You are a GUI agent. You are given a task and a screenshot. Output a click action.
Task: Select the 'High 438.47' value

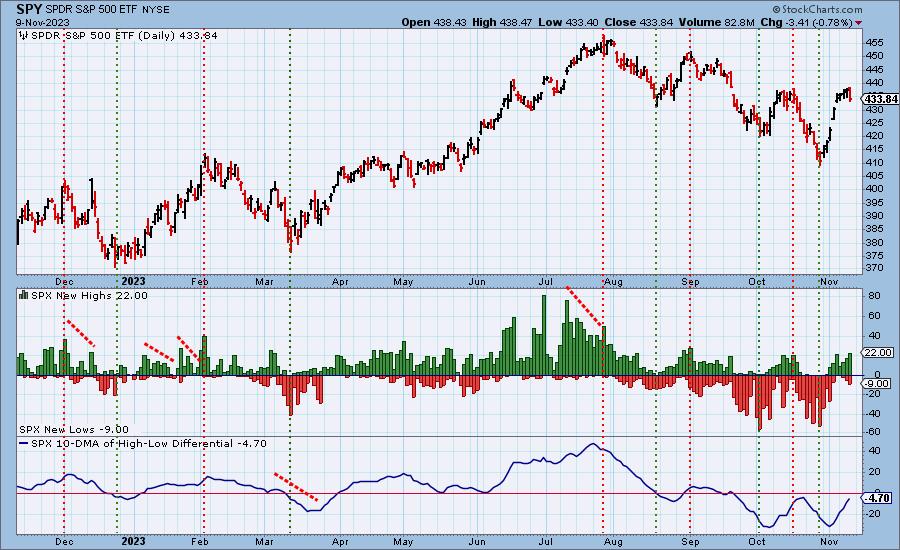[x=503, y=22]
